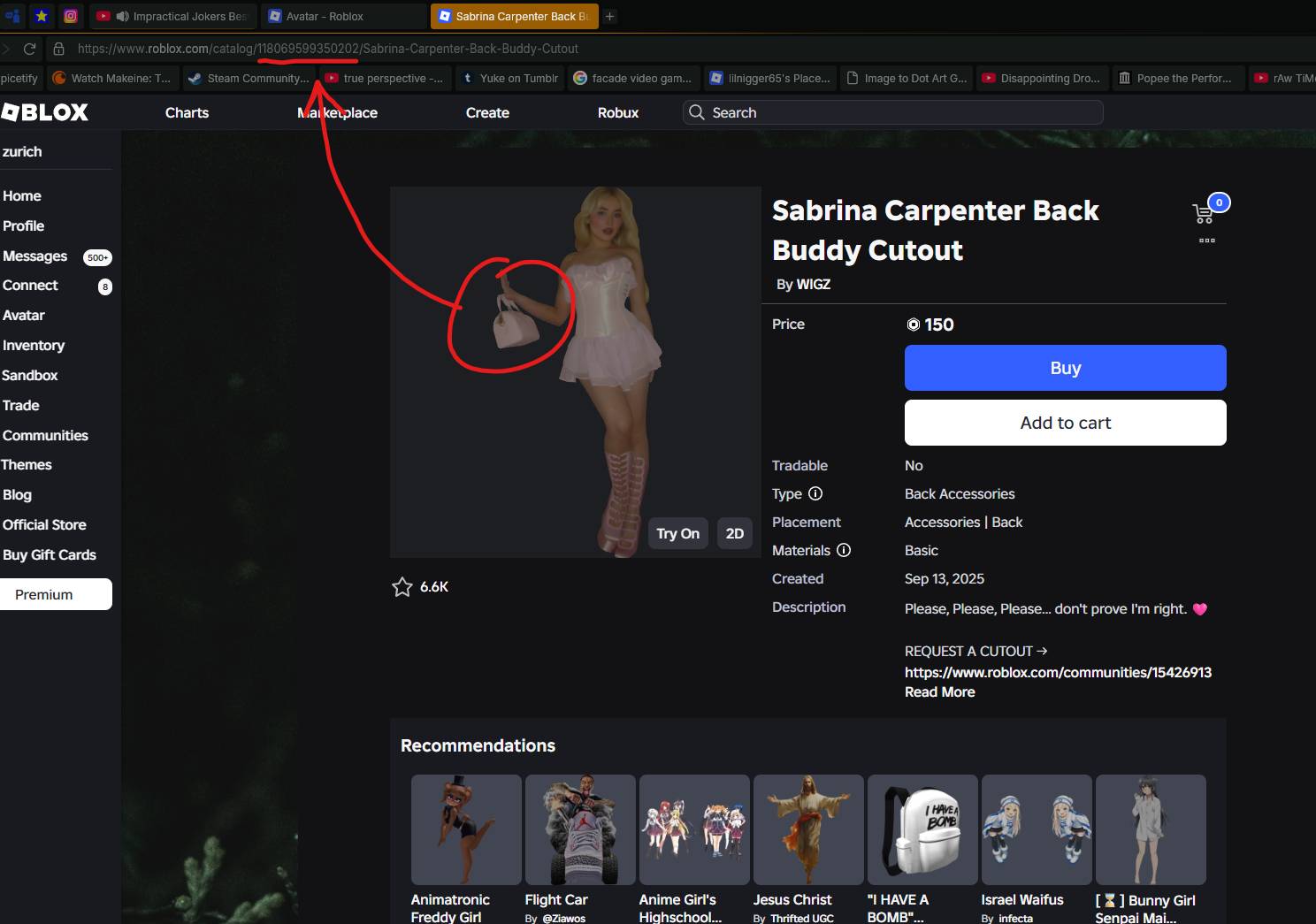Go to Home in the sidebar

22,196
